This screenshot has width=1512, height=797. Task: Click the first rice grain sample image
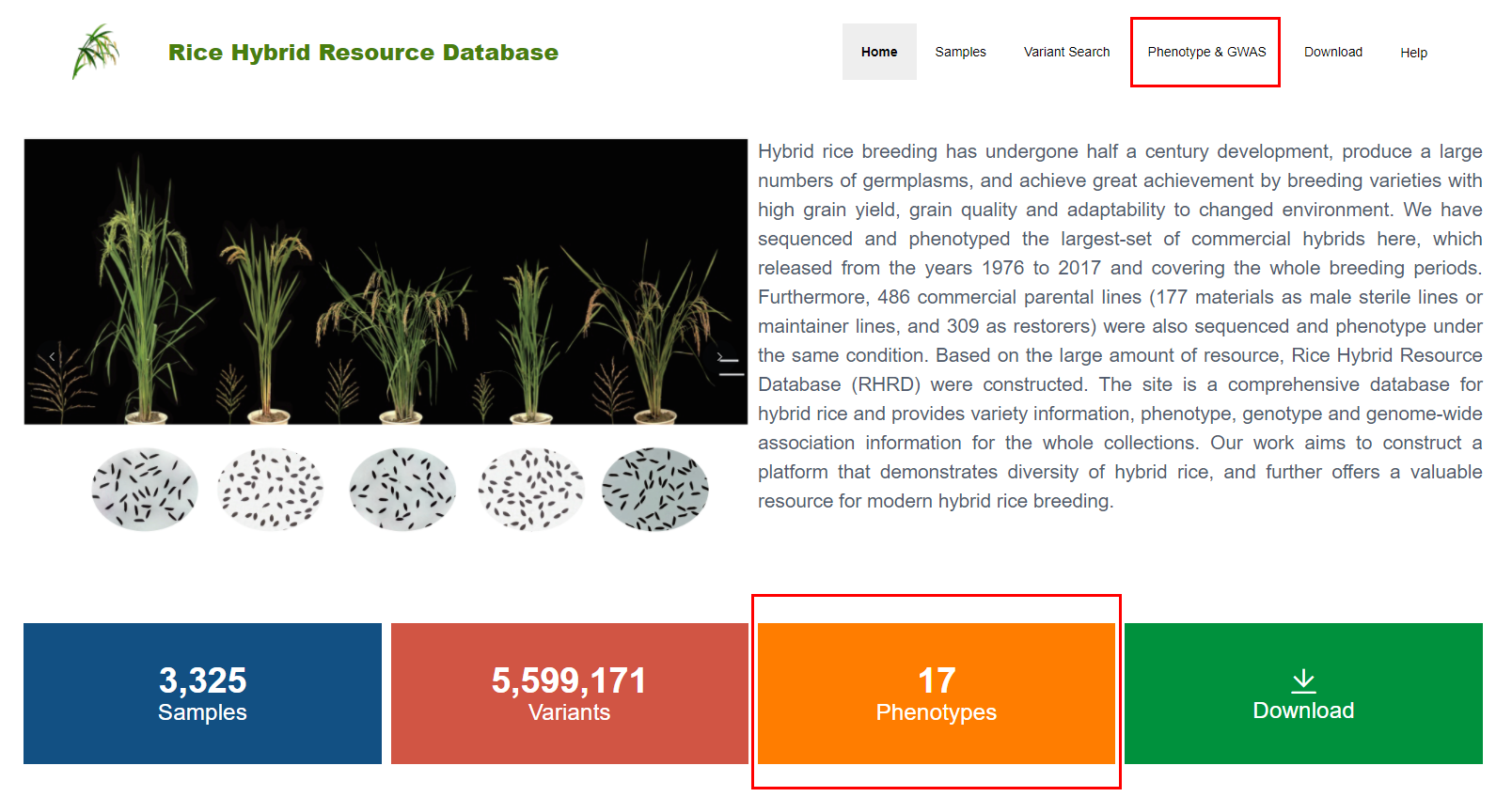(145, 490)
